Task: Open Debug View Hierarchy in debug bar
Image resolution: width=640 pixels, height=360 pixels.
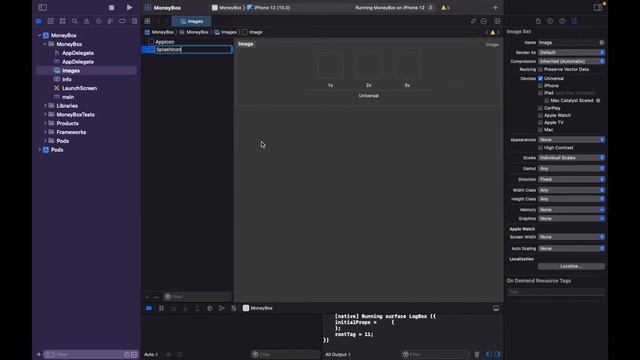Action: point(209,308)
